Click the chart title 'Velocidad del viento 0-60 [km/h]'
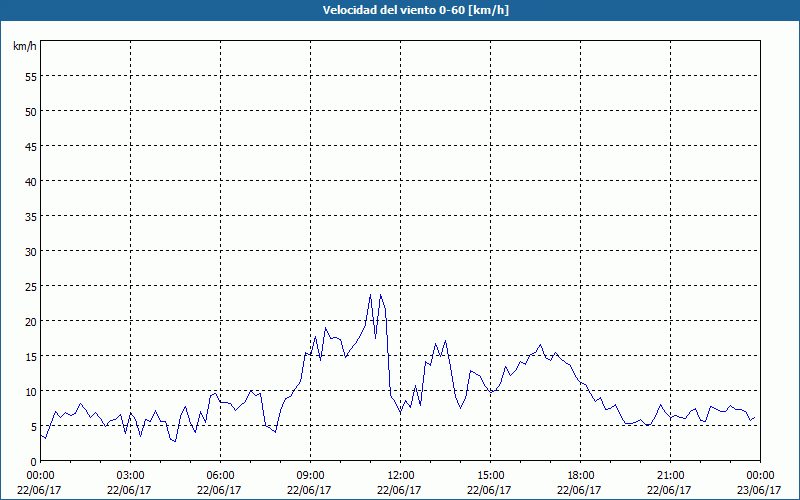This screenshot has height=500, width=800. [x=416, y=10]
